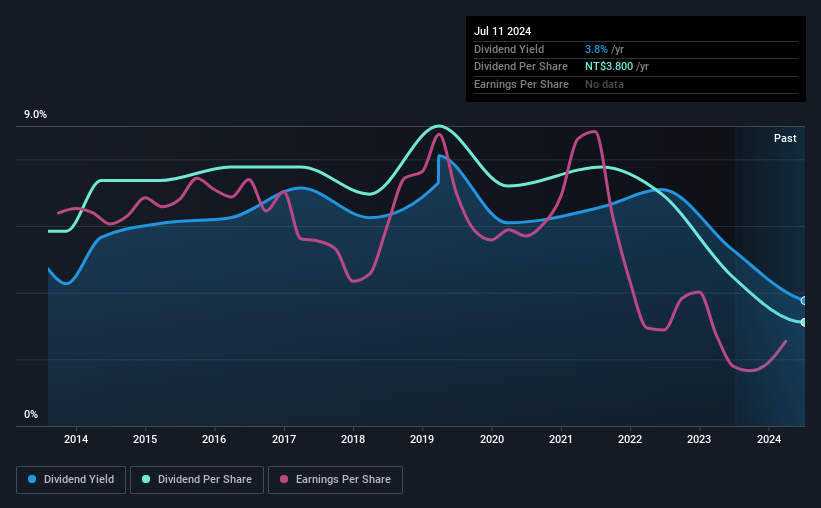Click the 2020 x-axis label
This screenshot has width=821, height=508.
(x=492, y=439)
